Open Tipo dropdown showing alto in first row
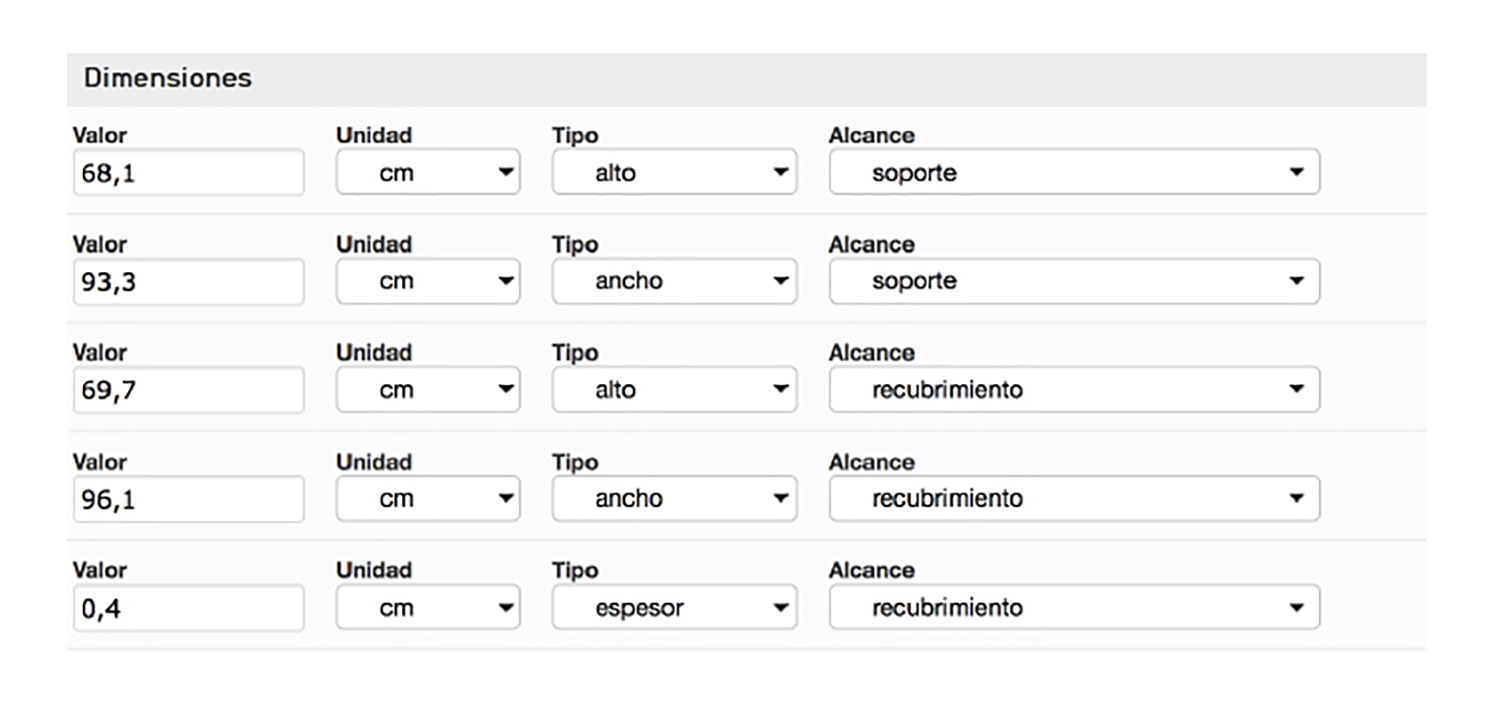1501x709 pixels. 674,173
